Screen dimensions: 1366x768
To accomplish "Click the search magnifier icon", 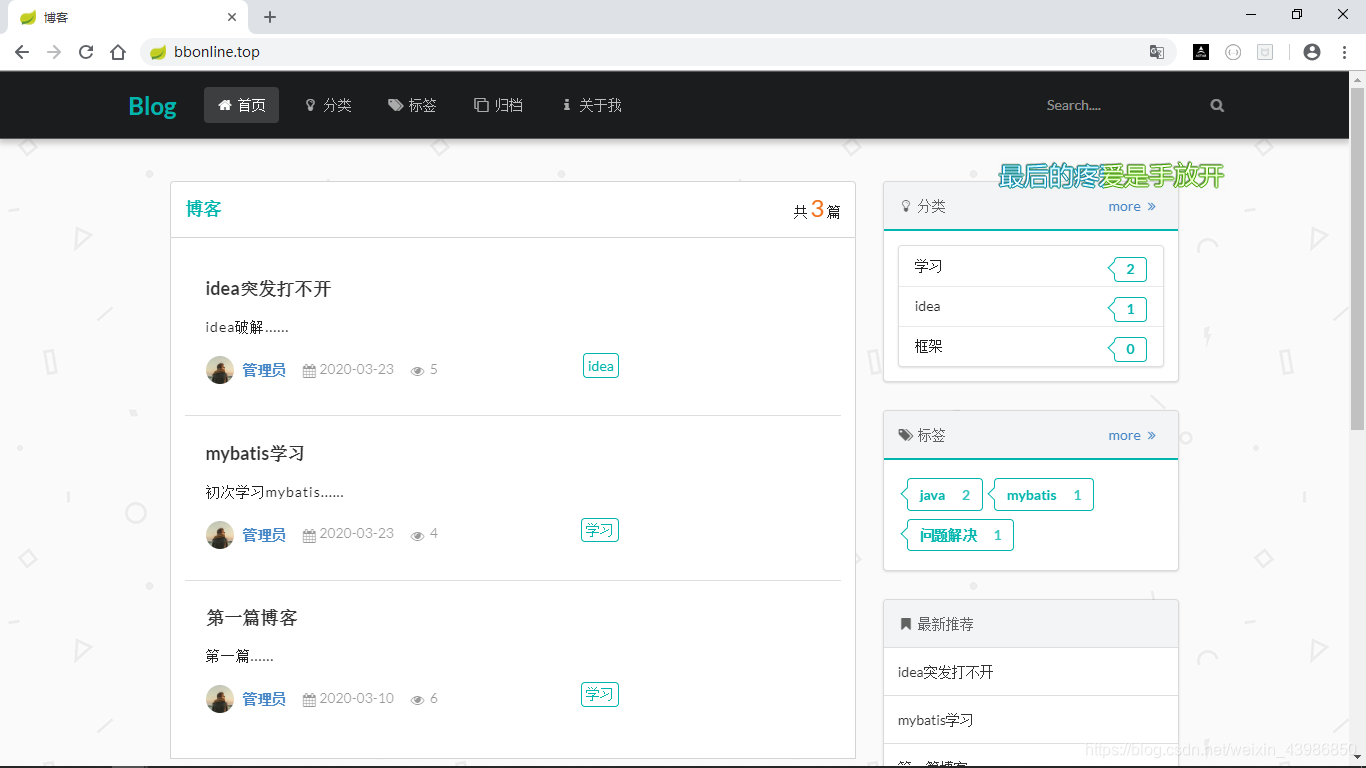I will pyautogui.click(x=1217, y=105).
